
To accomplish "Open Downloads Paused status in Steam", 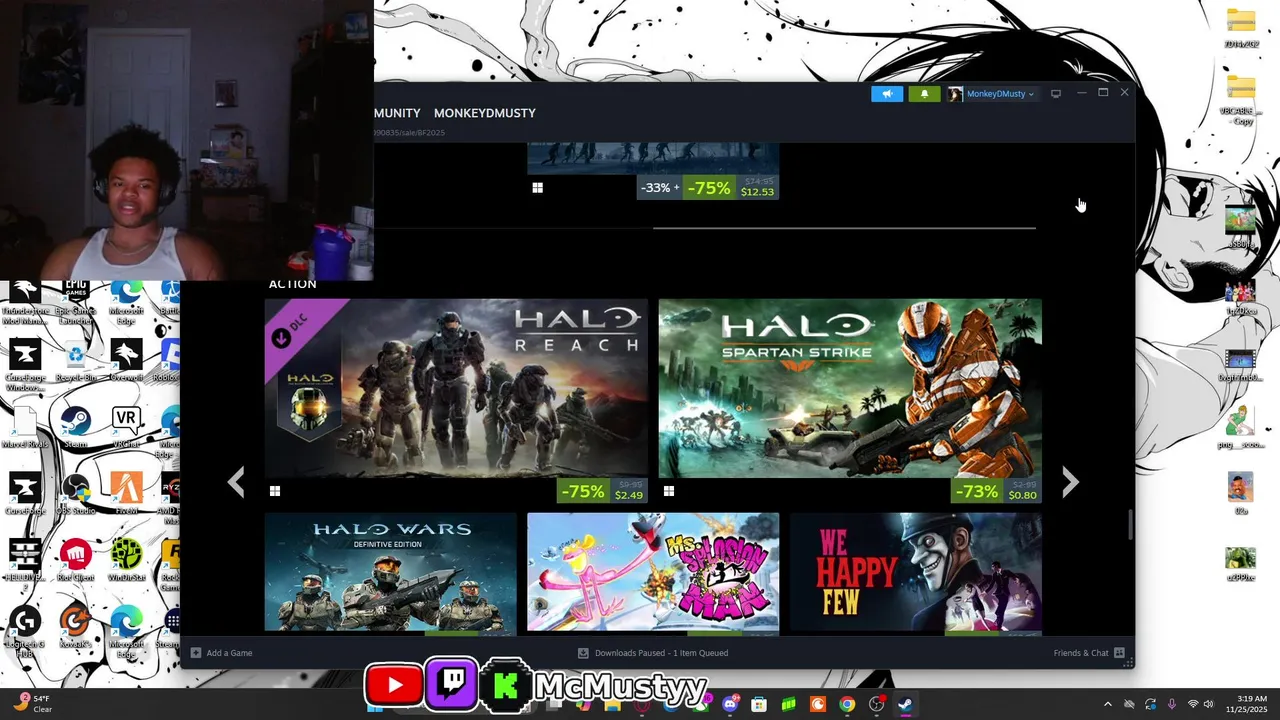I will click(x=653, y=653).
